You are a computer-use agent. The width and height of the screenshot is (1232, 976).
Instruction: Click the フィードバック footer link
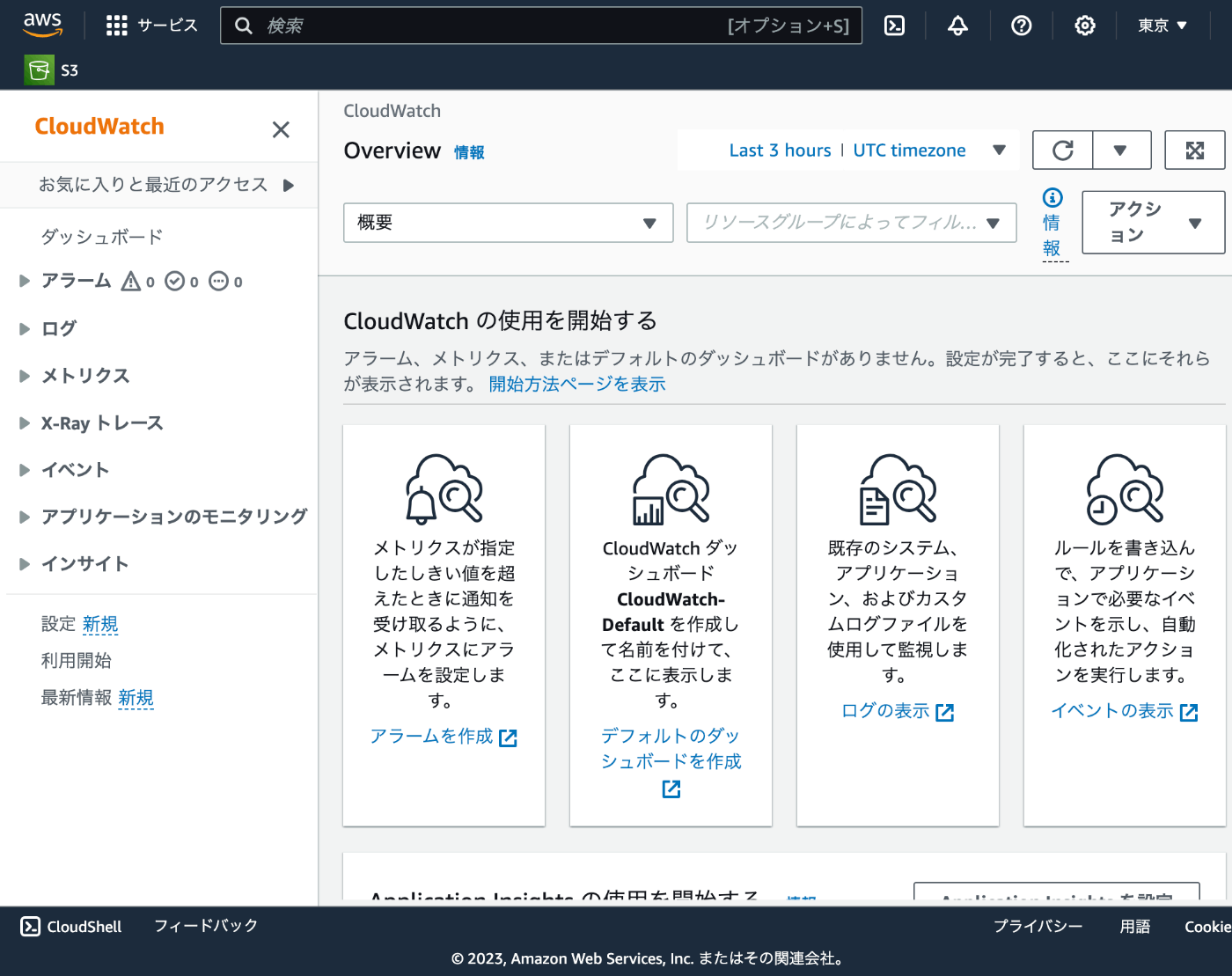tap(206, 926)
